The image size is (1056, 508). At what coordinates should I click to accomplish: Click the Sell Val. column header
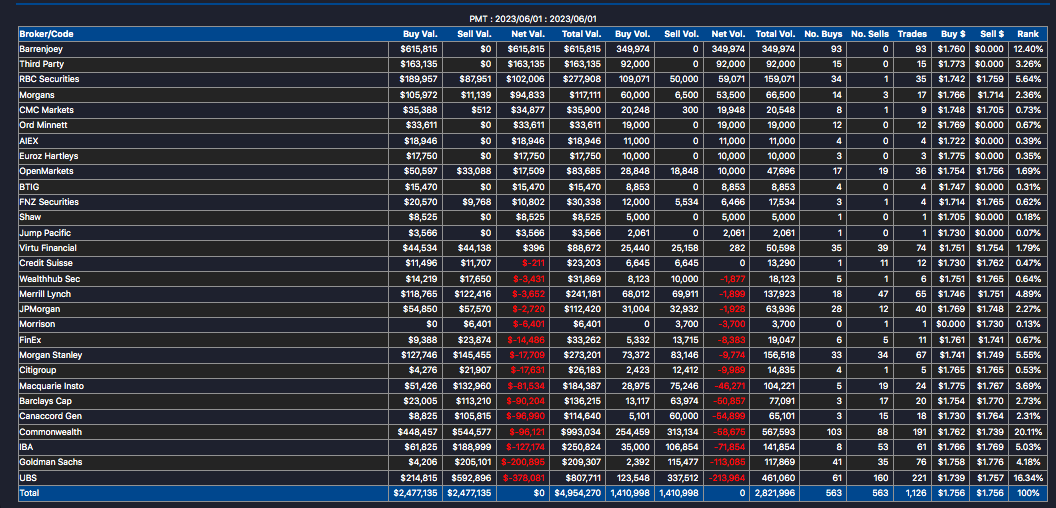pos(473,34)
